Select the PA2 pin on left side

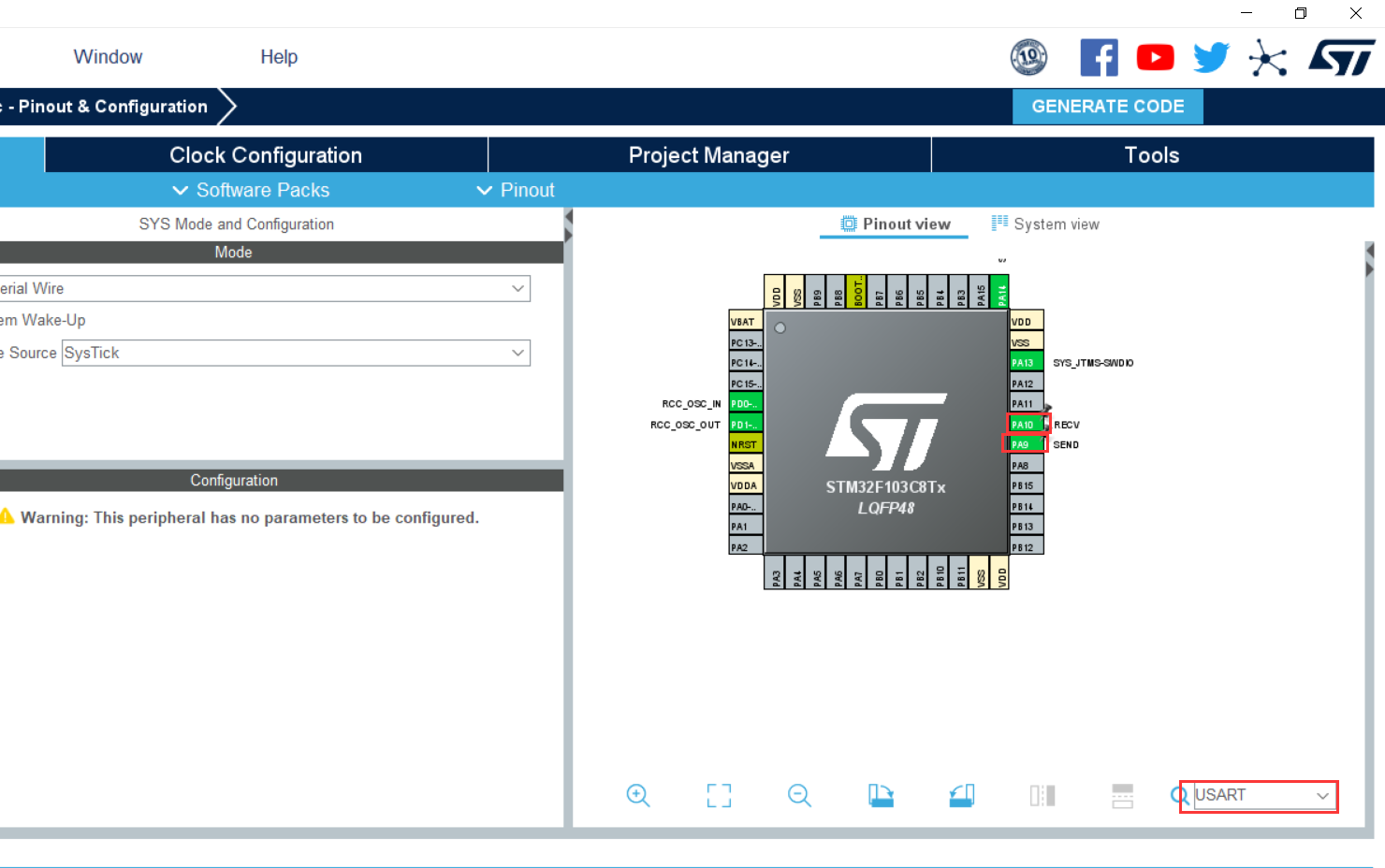[746, 547]
